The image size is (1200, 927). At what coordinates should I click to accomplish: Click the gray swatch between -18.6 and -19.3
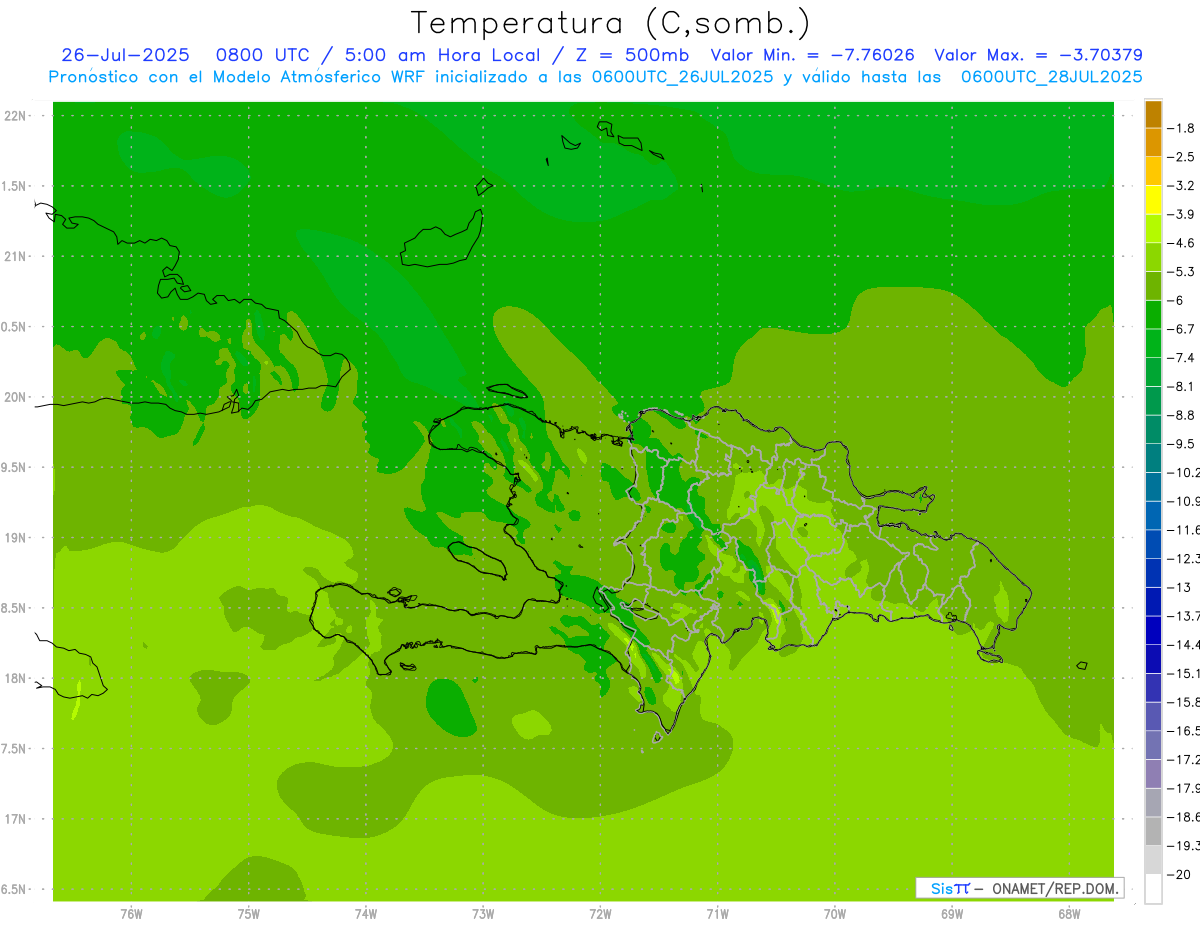click(x=1153, y=831)
